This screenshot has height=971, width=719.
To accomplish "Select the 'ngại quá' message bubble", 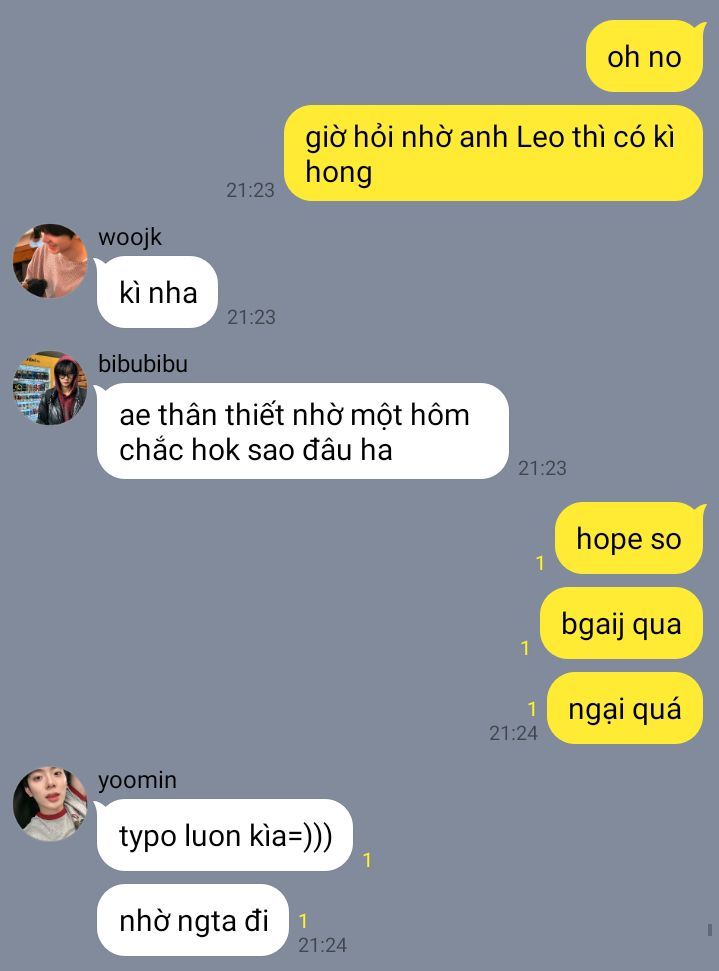I will pos(625,708).
